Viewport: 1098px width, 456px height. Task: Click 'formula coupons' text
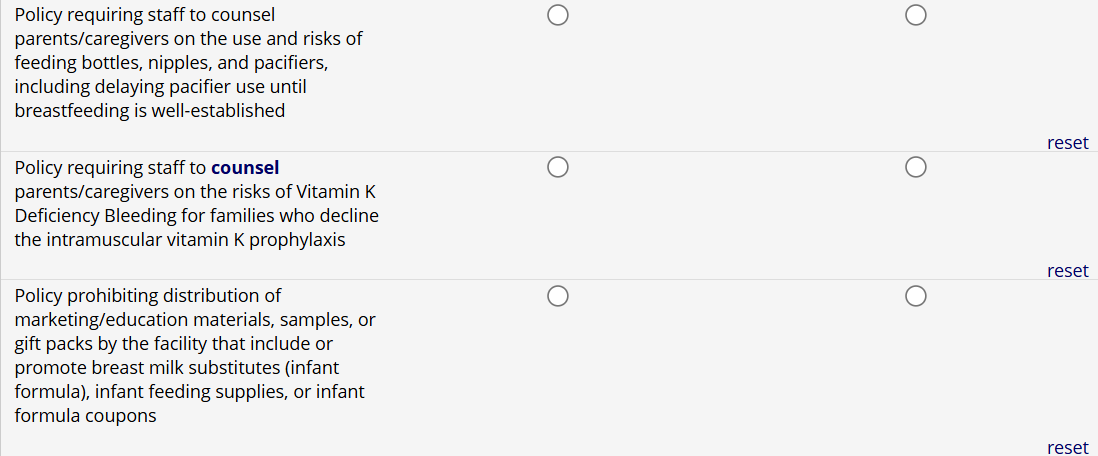[x=86, y=415]
